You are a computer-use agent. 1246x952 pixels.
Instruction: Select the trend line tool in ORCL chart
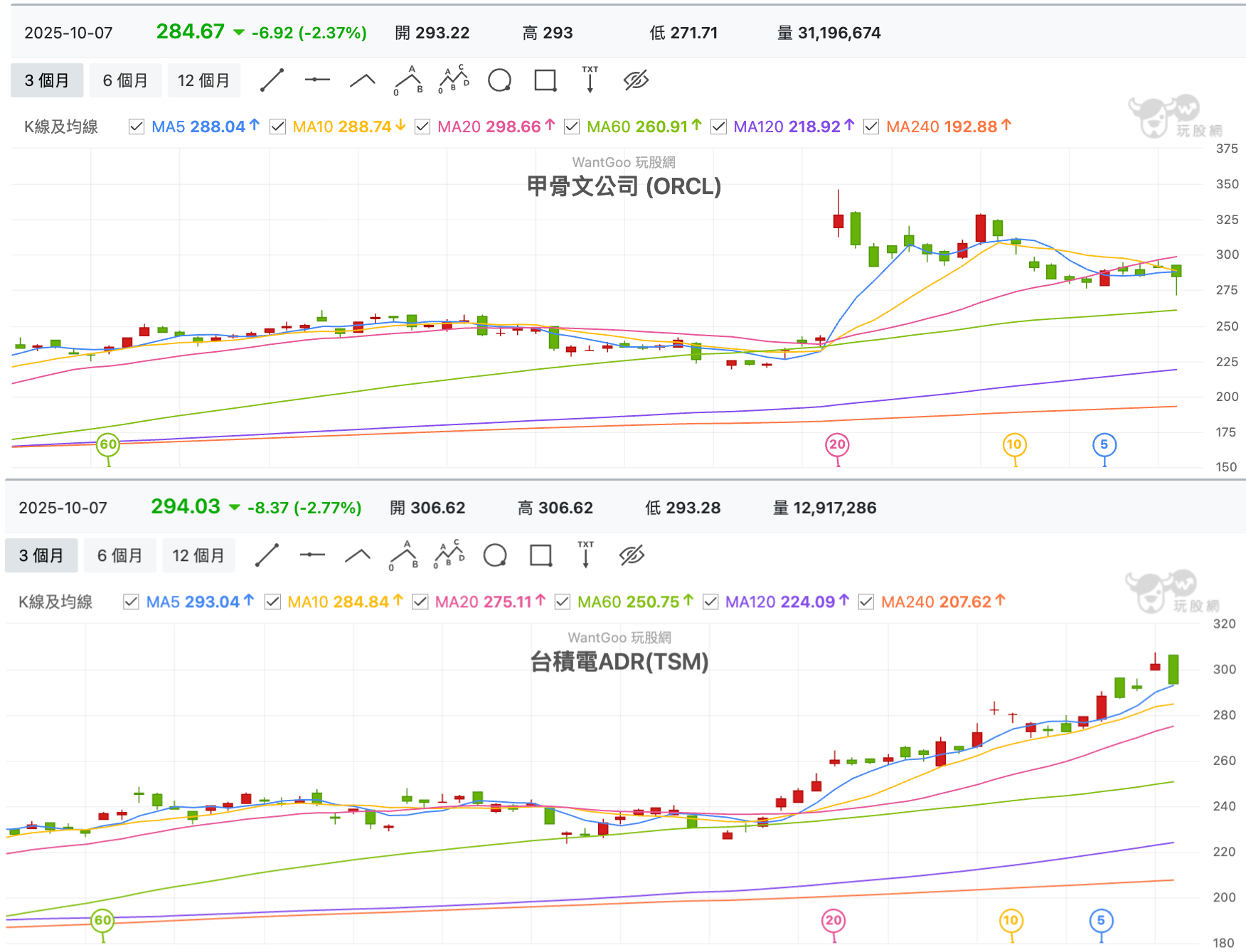coord(272,80)
